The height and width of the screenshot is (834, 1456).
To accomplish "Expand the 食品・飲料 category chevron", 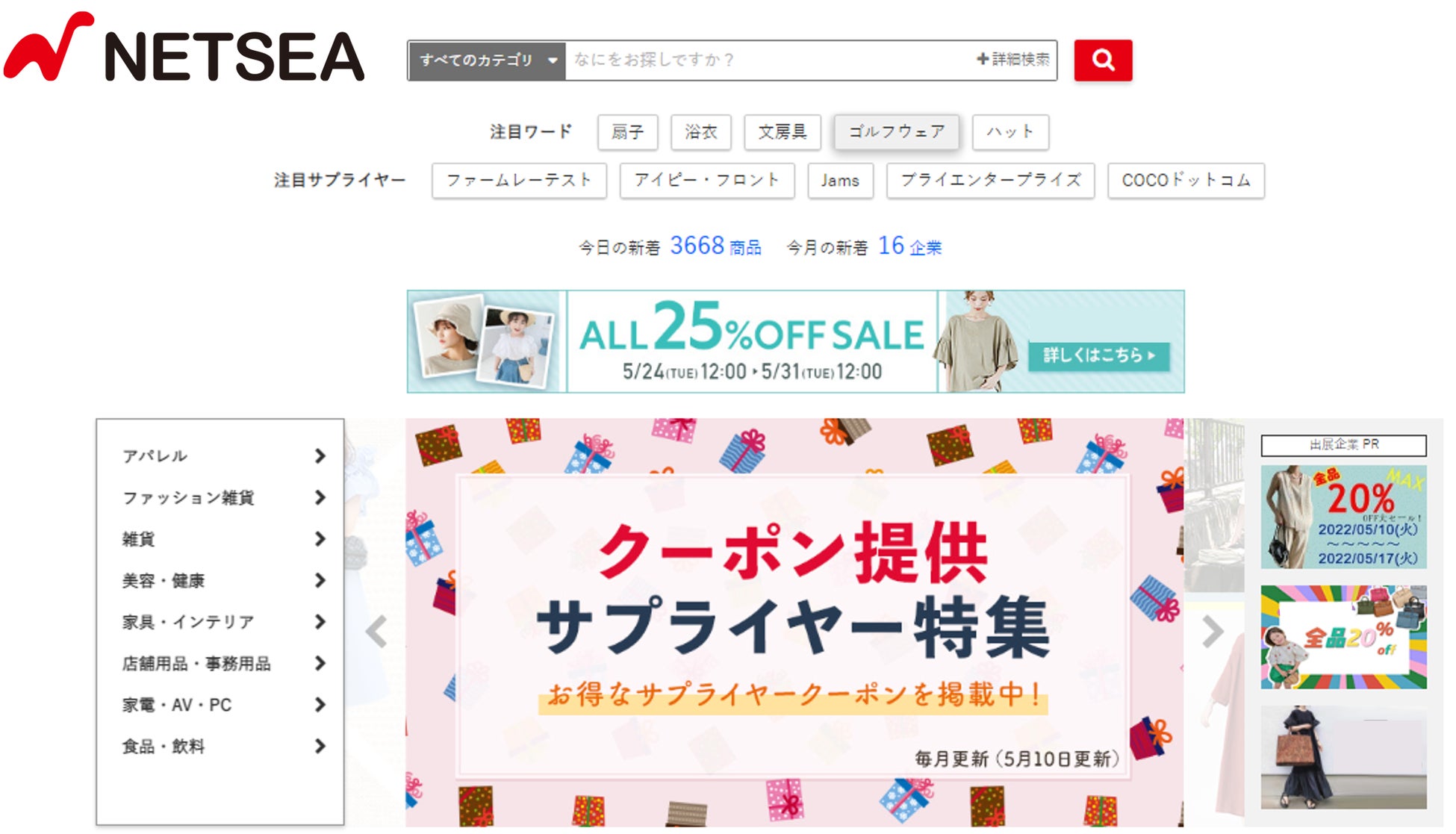I will click(x=320, y=746).
